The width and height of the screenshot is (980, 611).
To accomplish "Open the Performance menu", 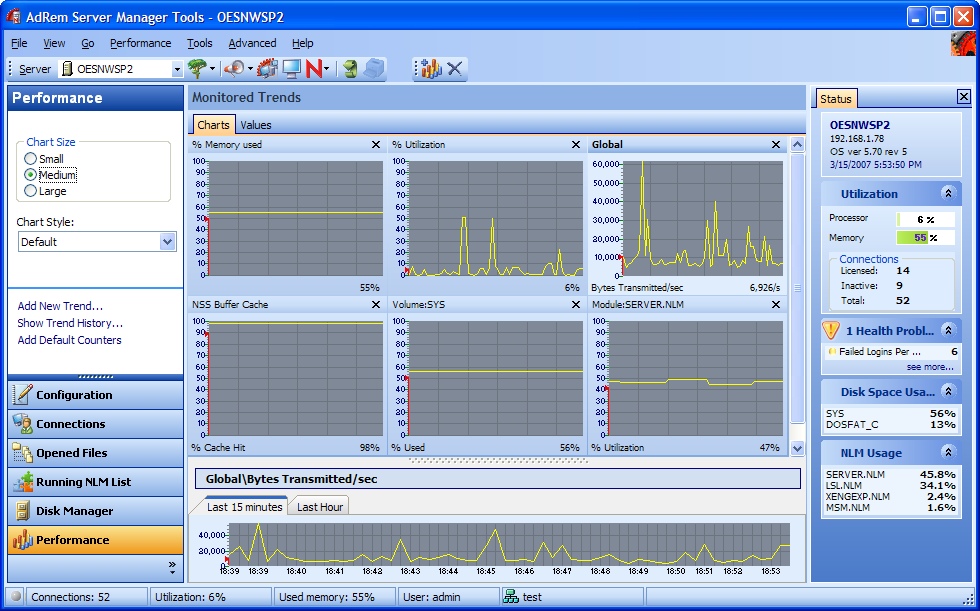I will click(x=141, y=43).
